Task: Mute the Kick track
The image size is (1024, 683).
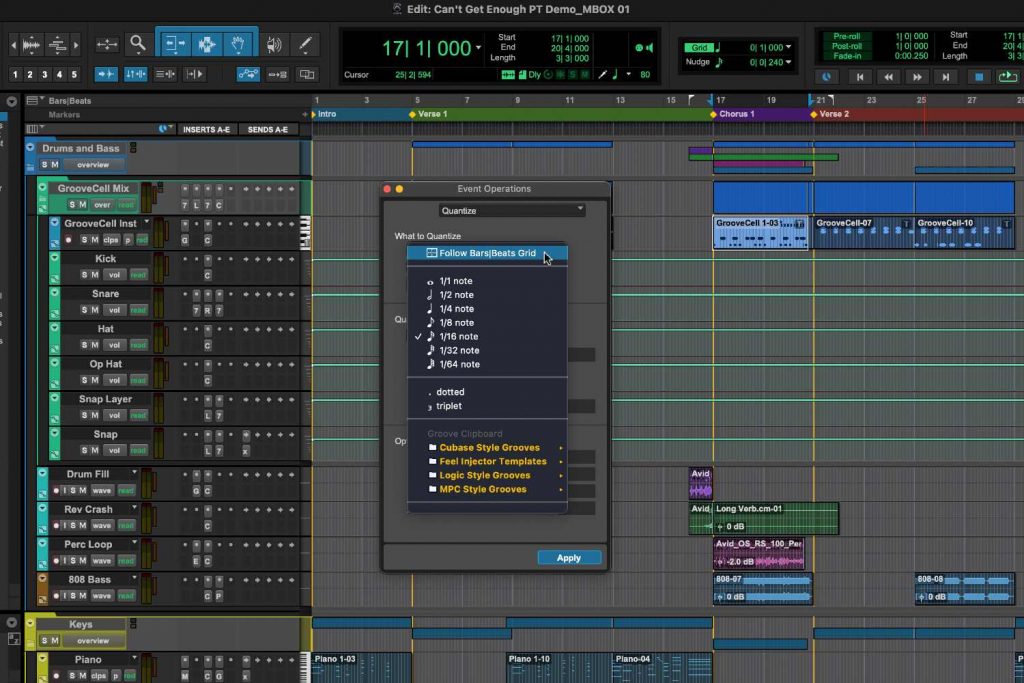Action: [95, 275]
